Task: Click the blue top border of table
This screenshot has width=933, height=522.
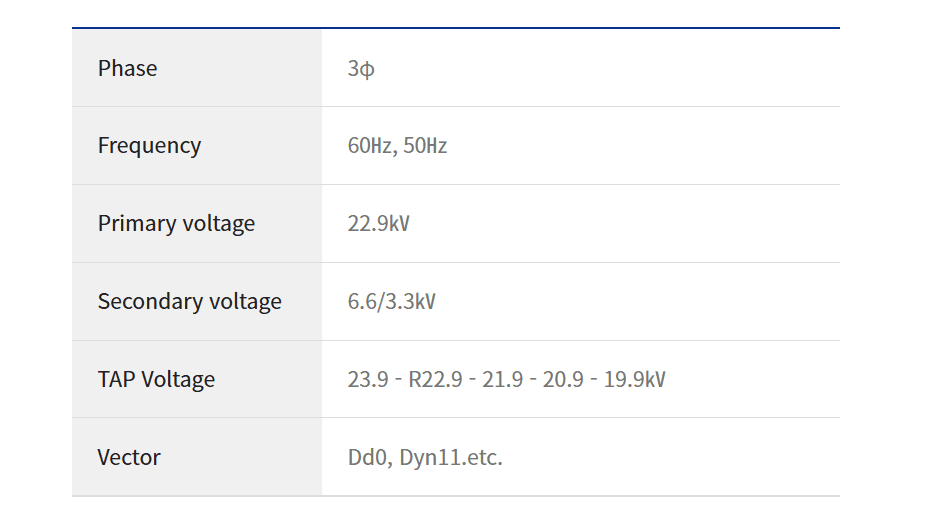Action: click(456, 27)
